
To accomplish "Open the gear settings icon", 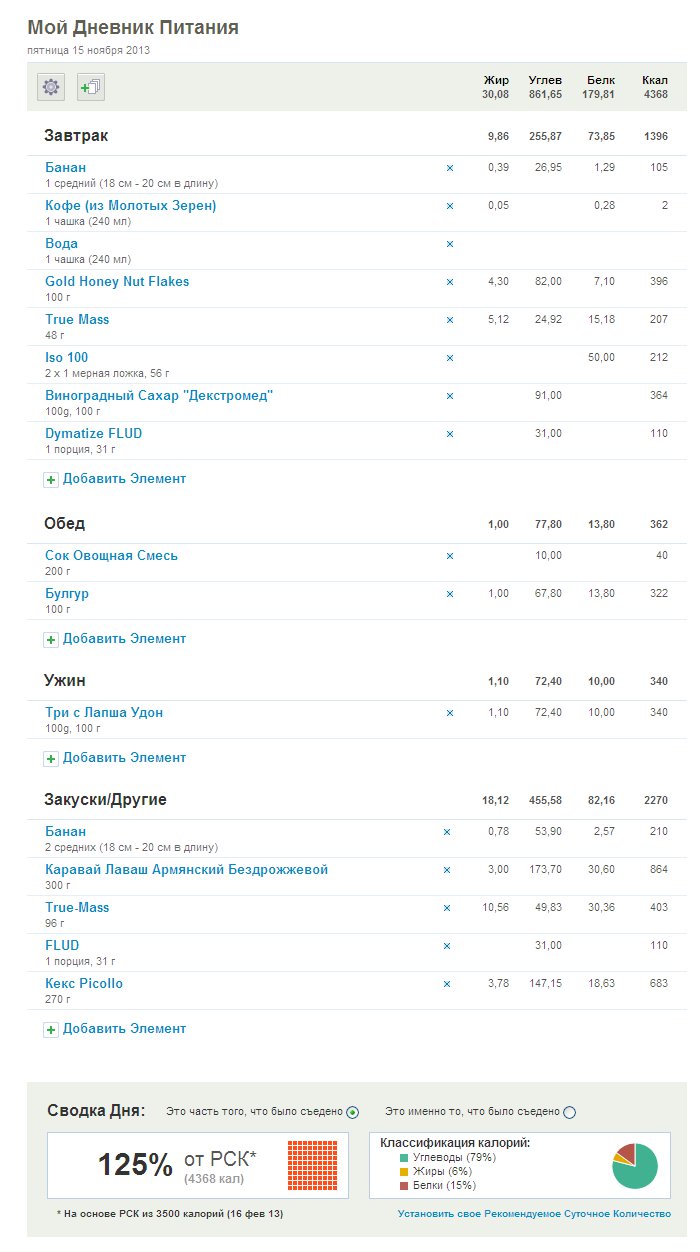I will pyautogui.click(x=51, y=87).
